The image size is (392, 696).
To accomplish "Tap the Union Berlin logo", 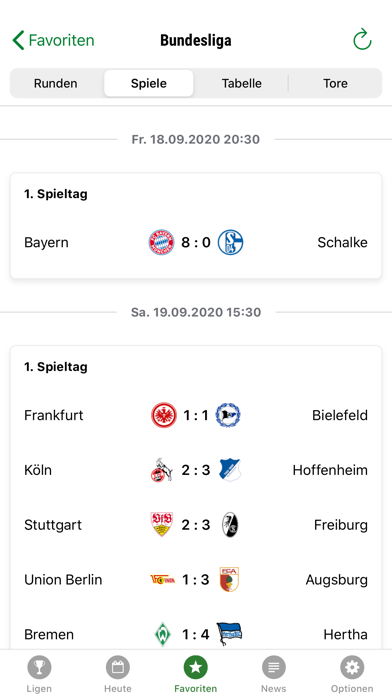I will pyautogui.click(x=163, y=580).
